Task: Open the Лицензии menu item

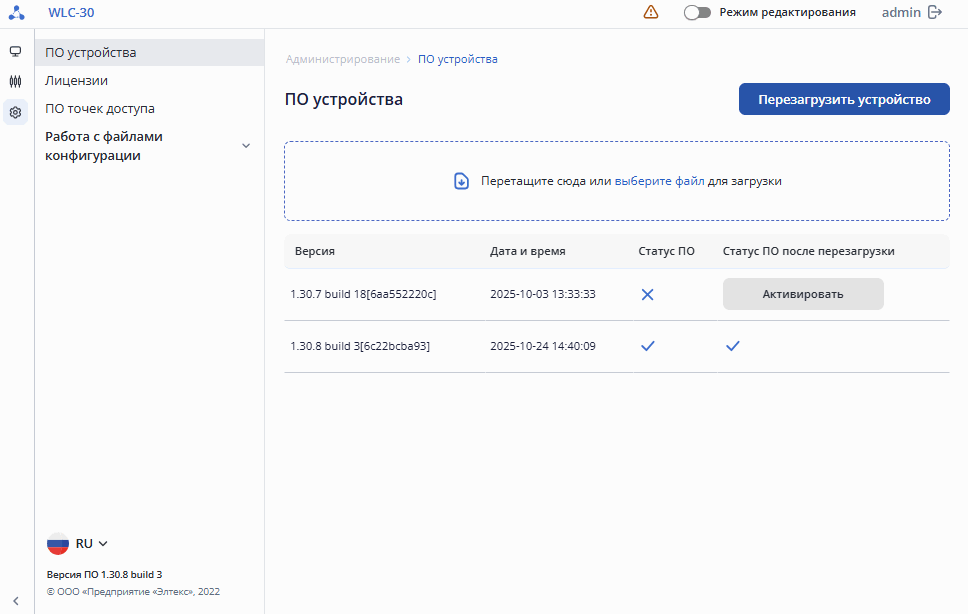Action: (x=77, y=80)
